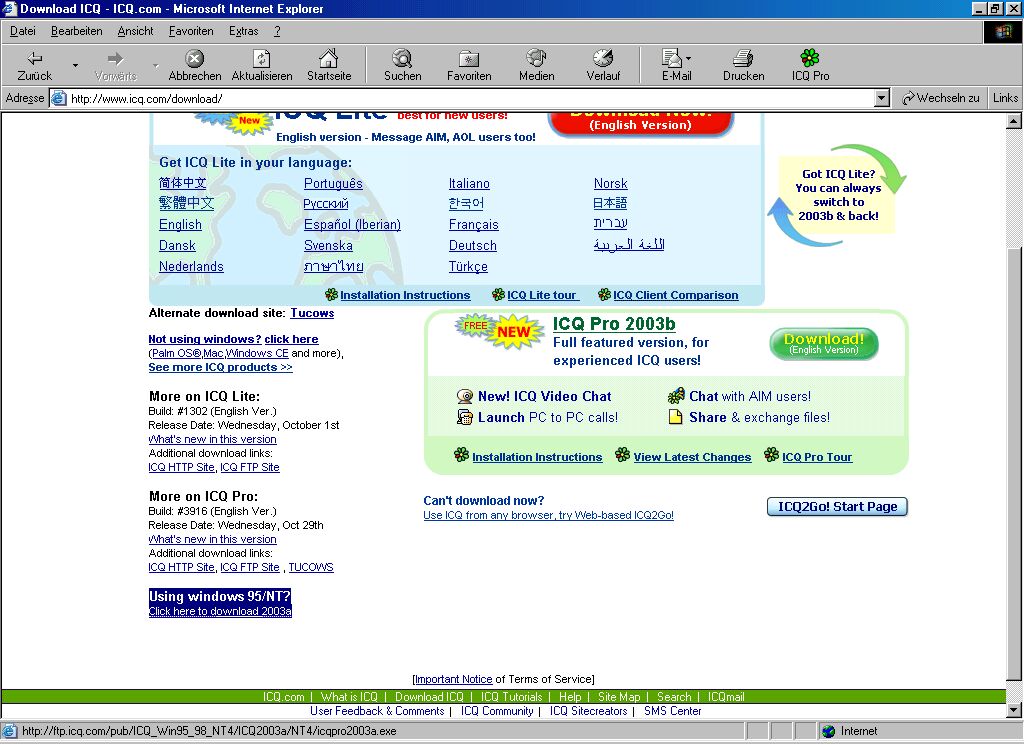Open the Bearbeiten menu
Viewport: 1024px width, 744px height.
(76, 31)
